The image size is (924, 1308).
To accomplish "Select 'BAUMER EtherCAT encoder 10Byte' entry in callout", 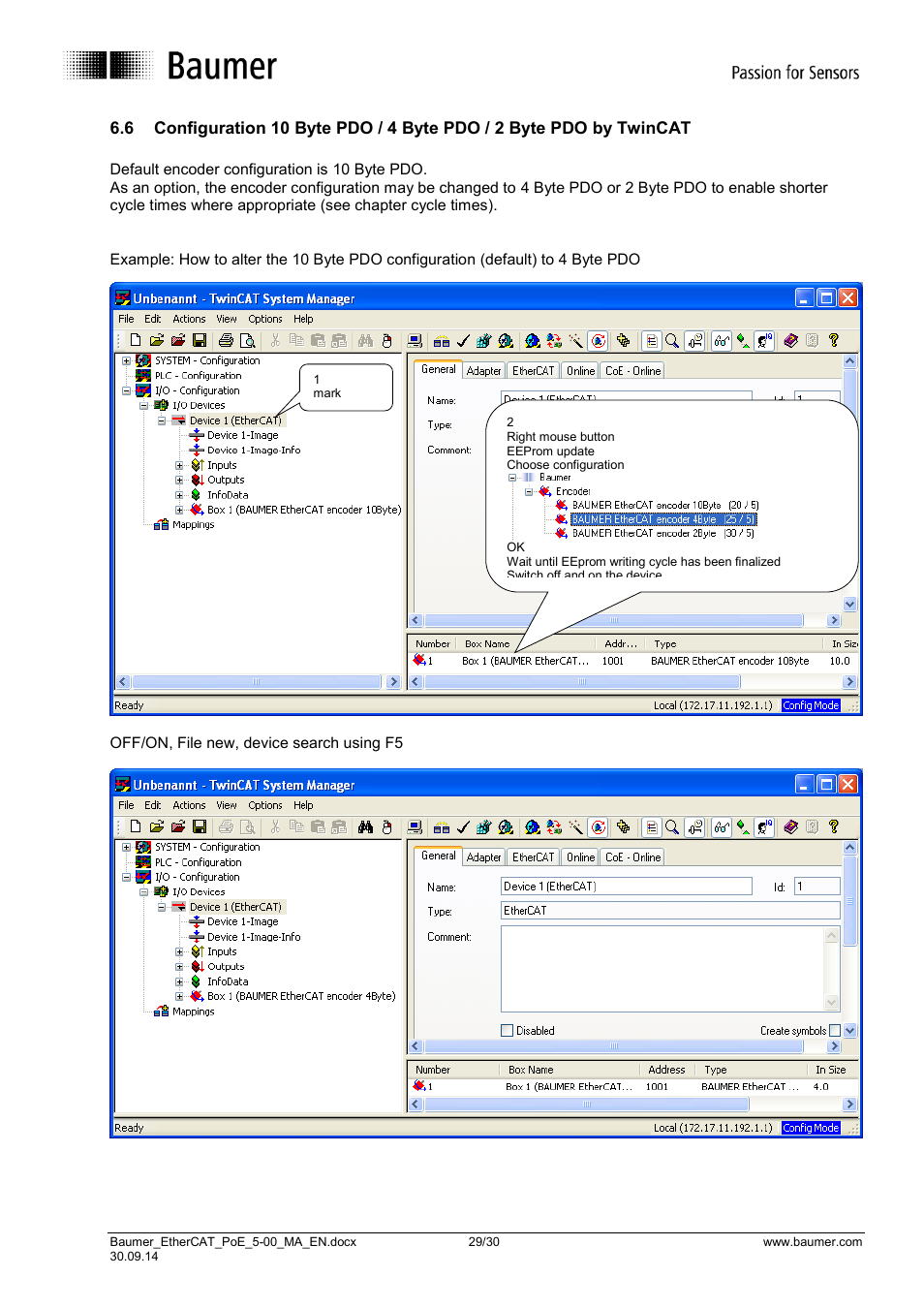I will [x=665, y=505].
